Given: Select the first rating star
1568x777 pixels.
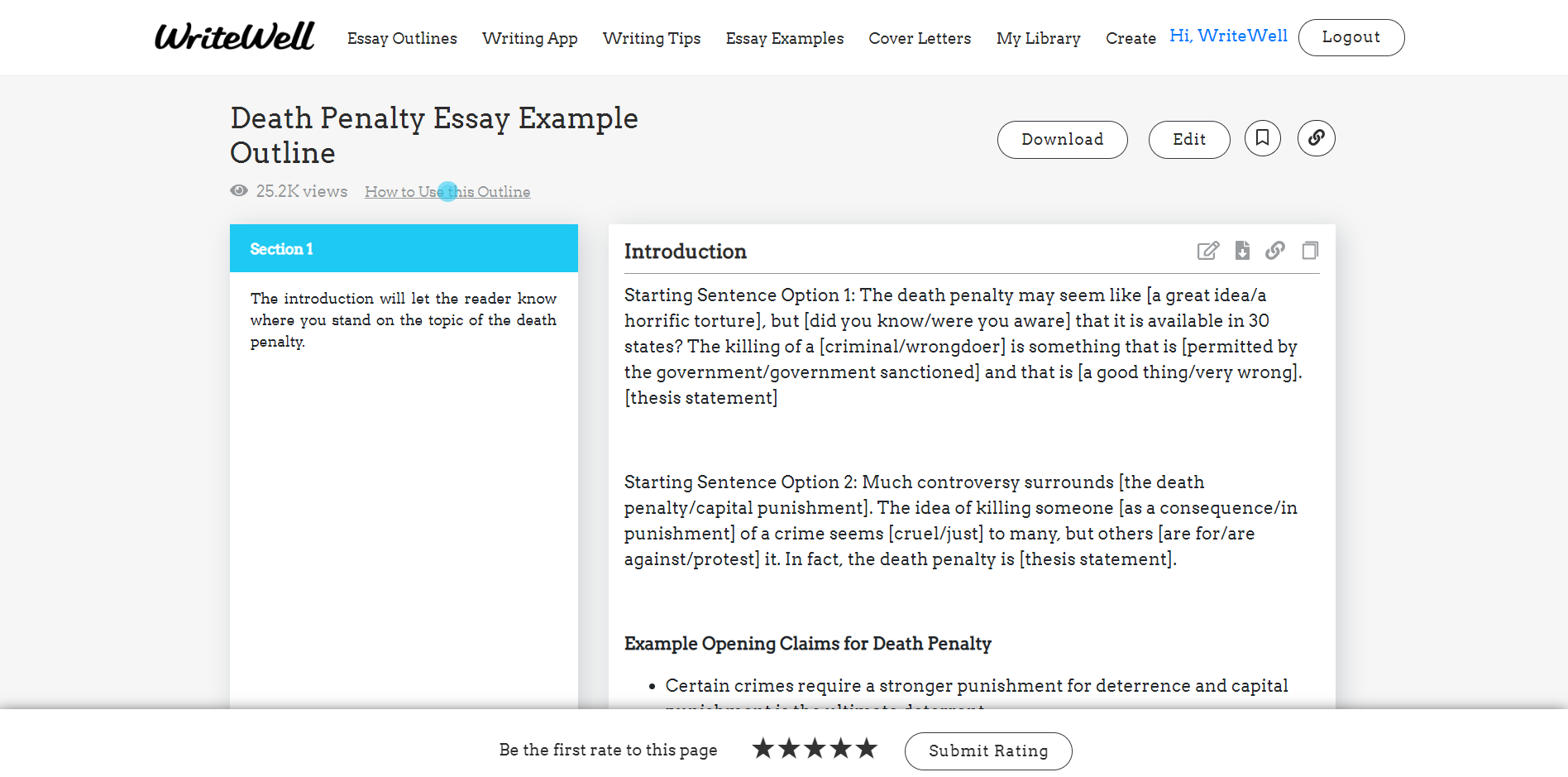Looking at the screenshot, I should tap(763, 749).
